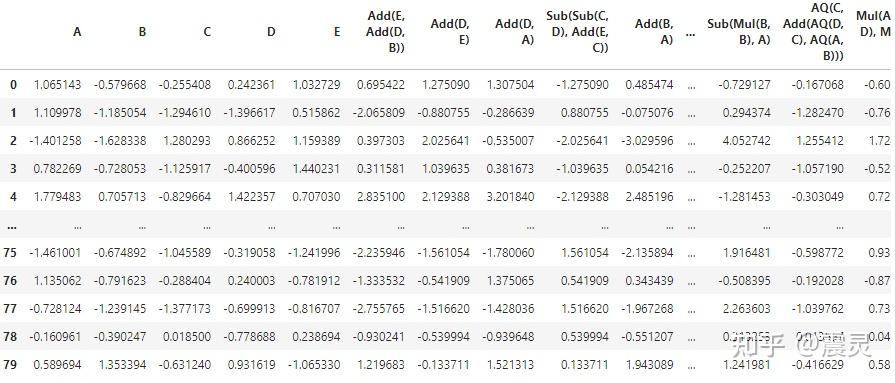Select the Add(B, A) column header
895x383 pixels.
(655, 32)
